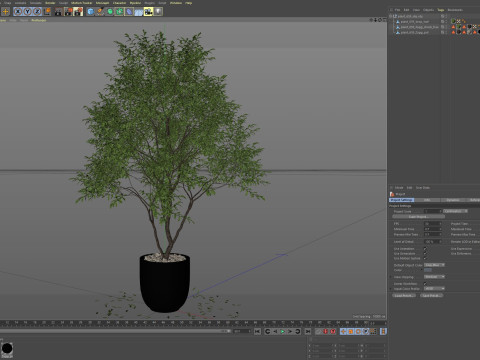Click the blue deformer object icon
480x360 pixels.
pyautogui.click(x=129, y=12)
